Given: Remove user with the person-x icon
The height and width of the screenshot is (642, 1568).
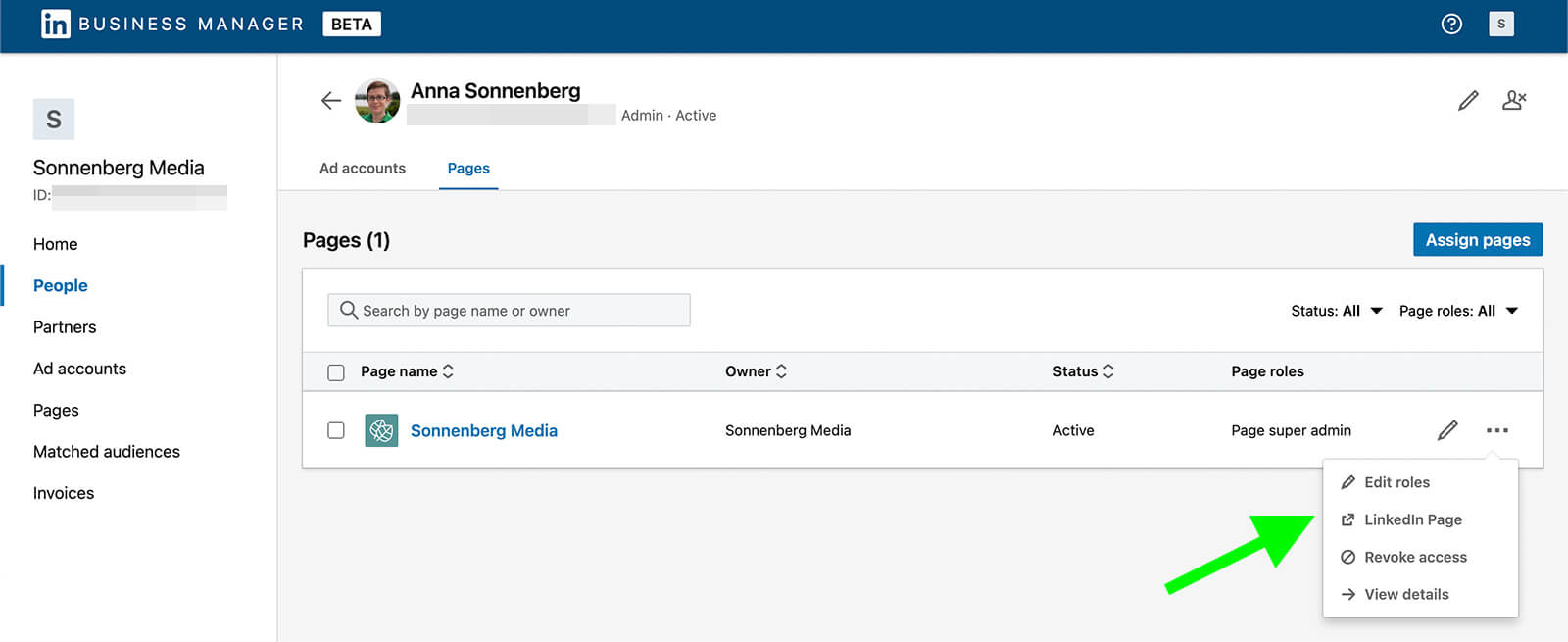Looking at the screenshot, I should 1514,100.
